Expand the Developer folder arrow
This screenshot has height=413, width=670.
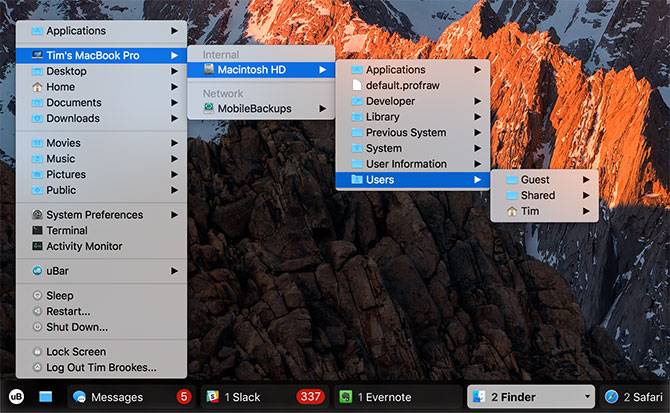[x=477, y=101]
